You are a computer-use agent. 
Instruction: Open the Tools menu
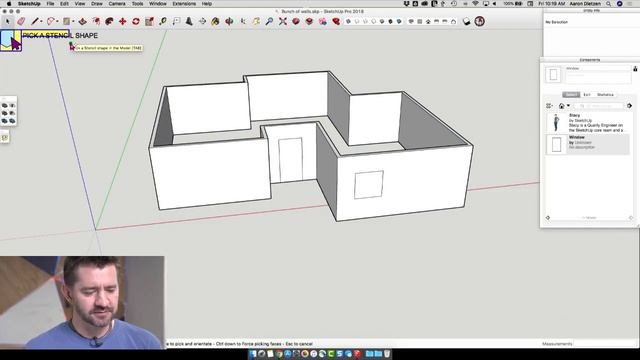pos(138,4)
